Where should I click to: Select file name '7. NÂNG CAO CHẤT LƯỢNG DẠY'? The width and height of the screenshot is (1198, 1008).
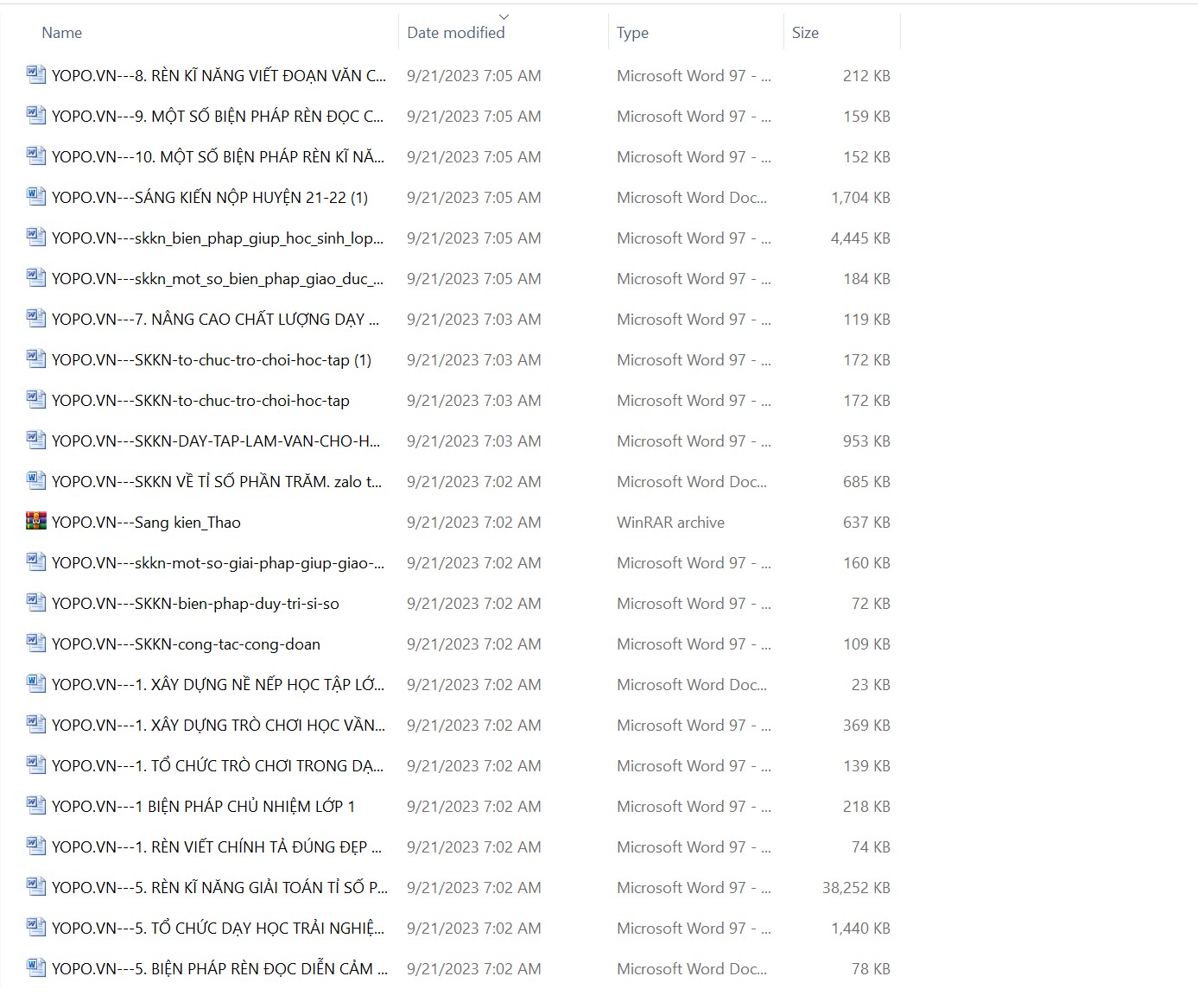click(x=215, y=320)
